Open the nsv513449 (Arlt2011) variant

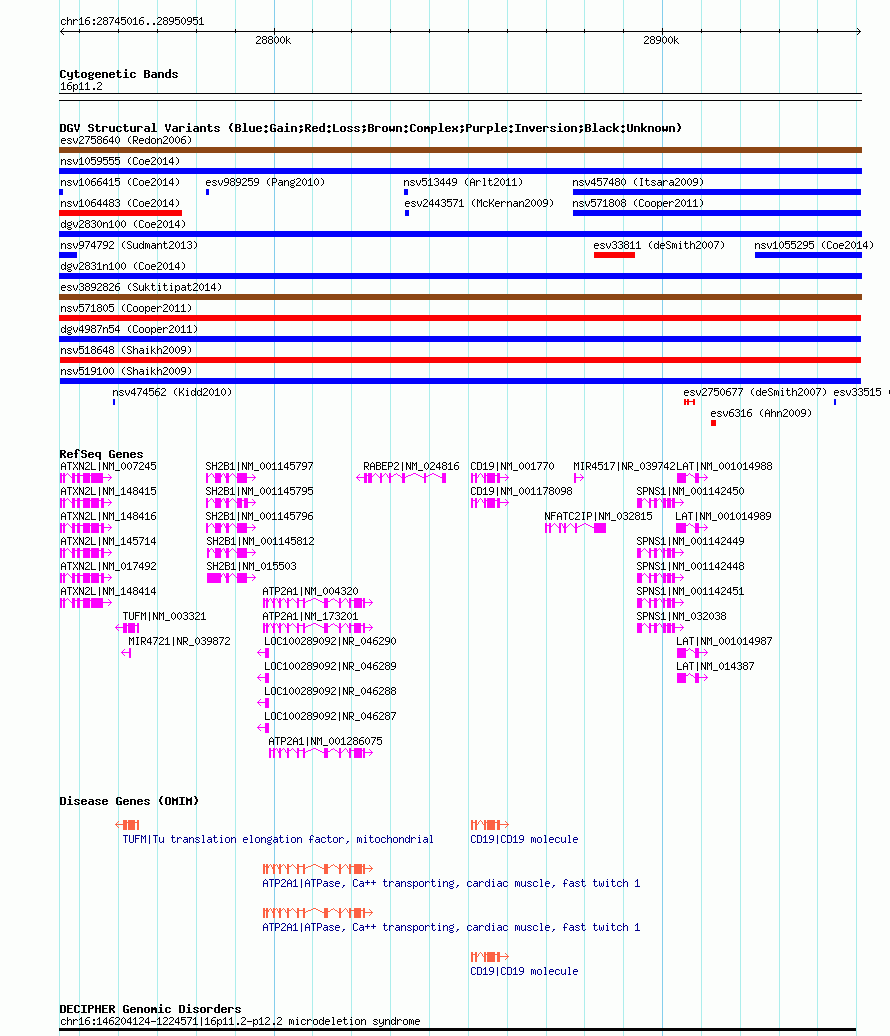click(x=406, y=192)
